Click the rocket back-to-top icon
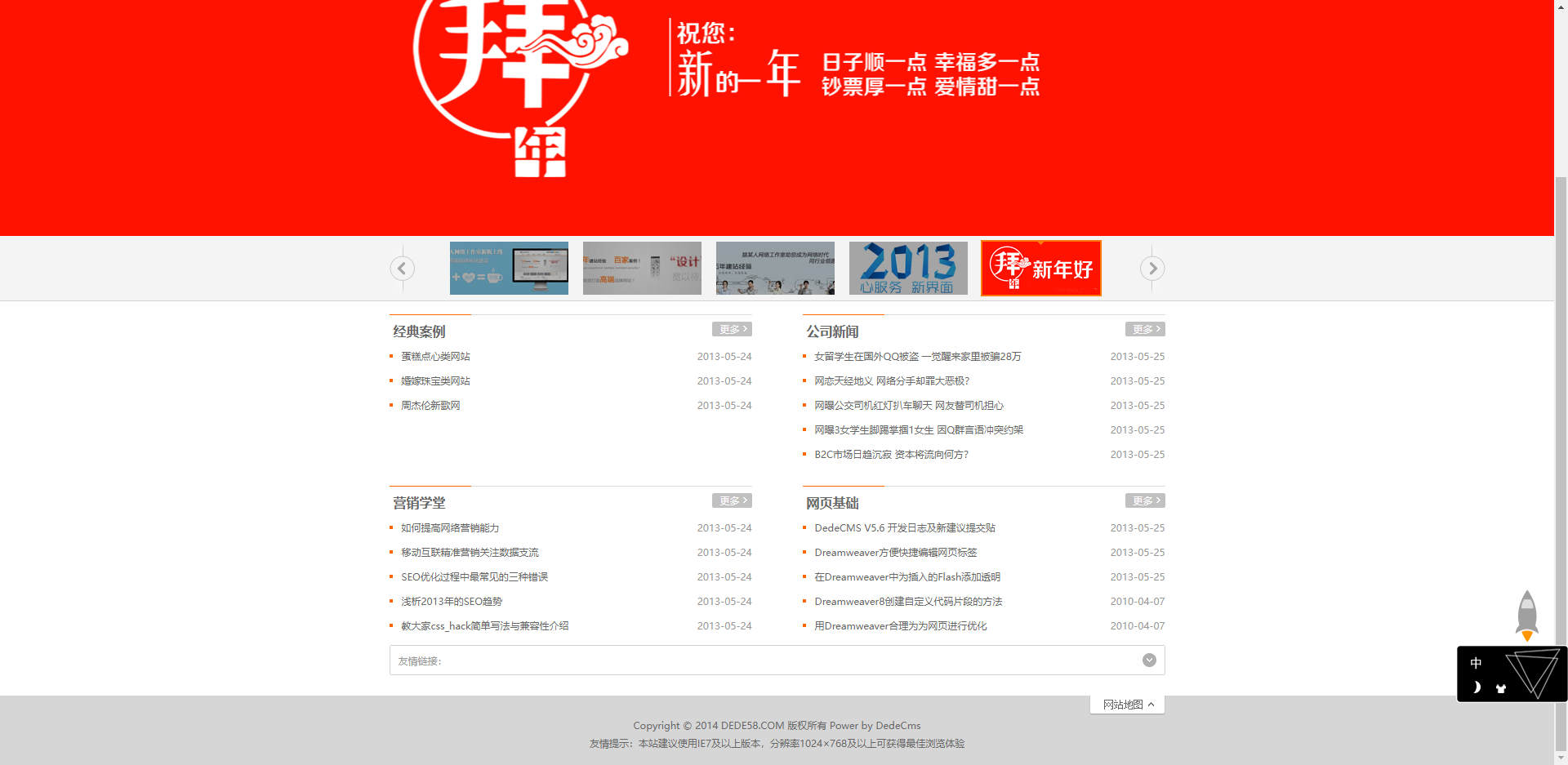Screen dimensions: 1568x765 tap(1526, 616)
